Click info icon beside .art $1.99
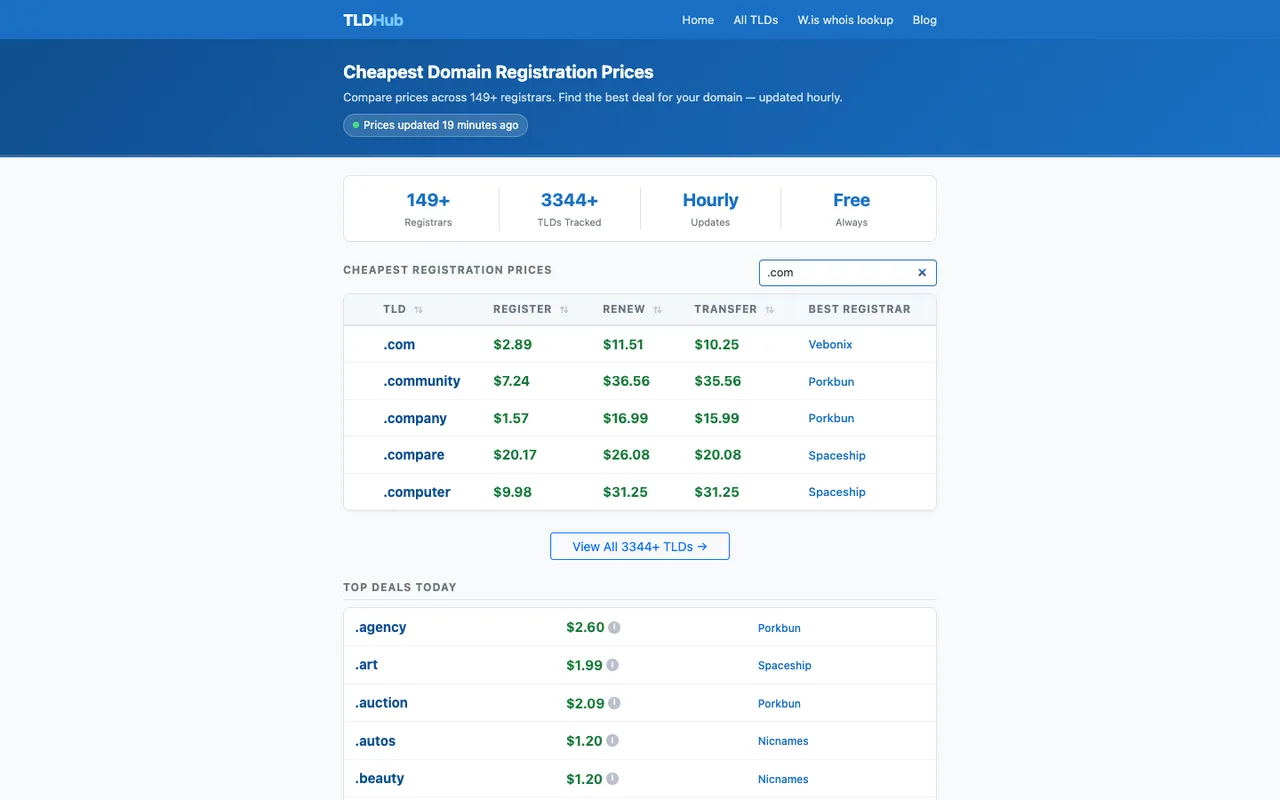Screen dimensions: 1280x800 [x=612, y=665]
